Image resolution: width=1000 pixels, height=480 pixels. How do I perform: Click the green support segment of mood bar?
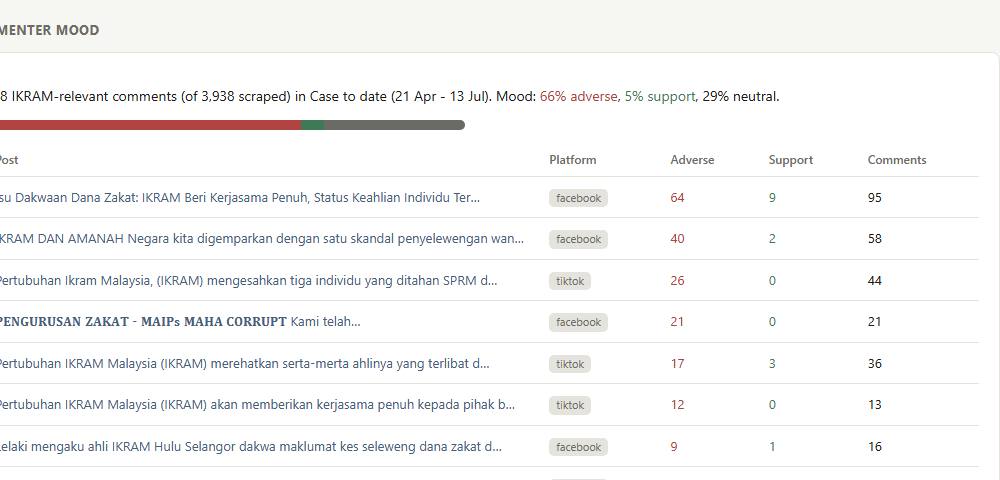[x=313, y=125]
